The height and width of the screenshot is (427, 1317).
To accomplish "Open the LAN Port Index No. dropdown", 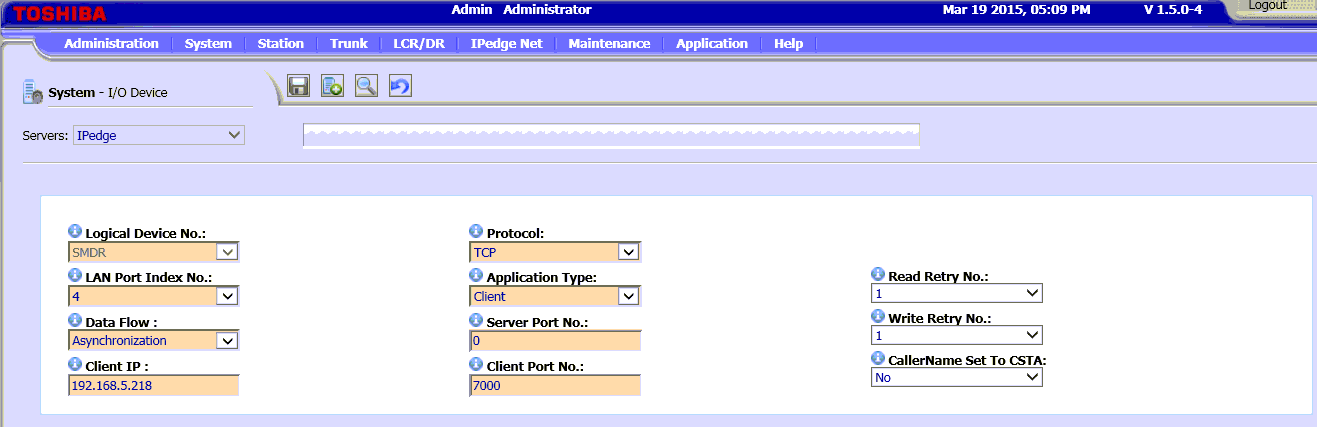I will pos(154,296).
